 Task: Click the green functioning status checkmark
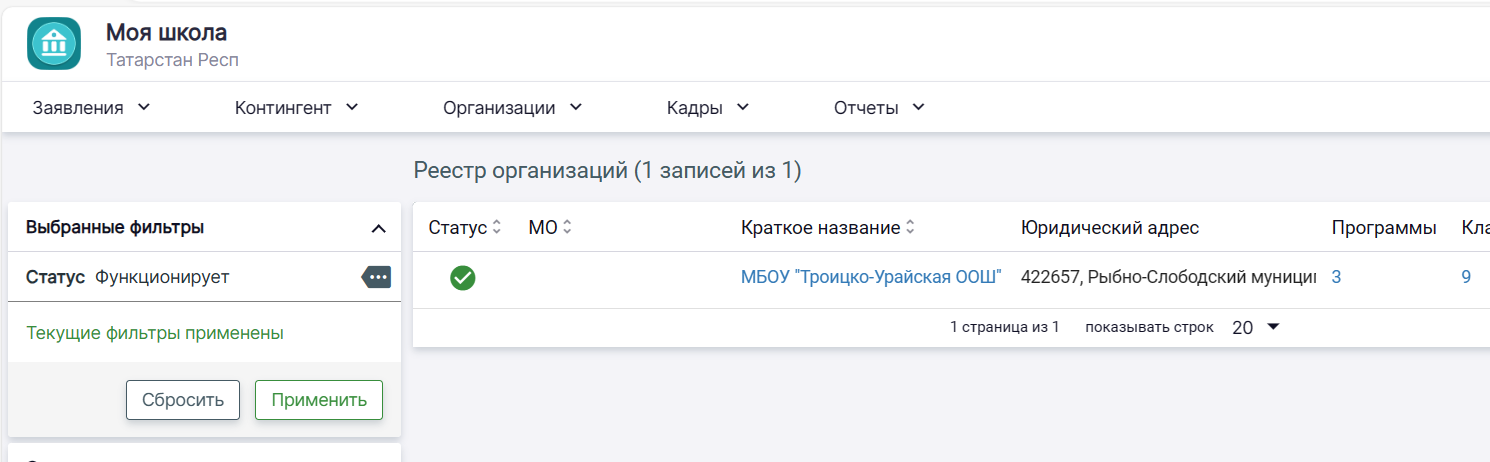click(x=462, y=278)
